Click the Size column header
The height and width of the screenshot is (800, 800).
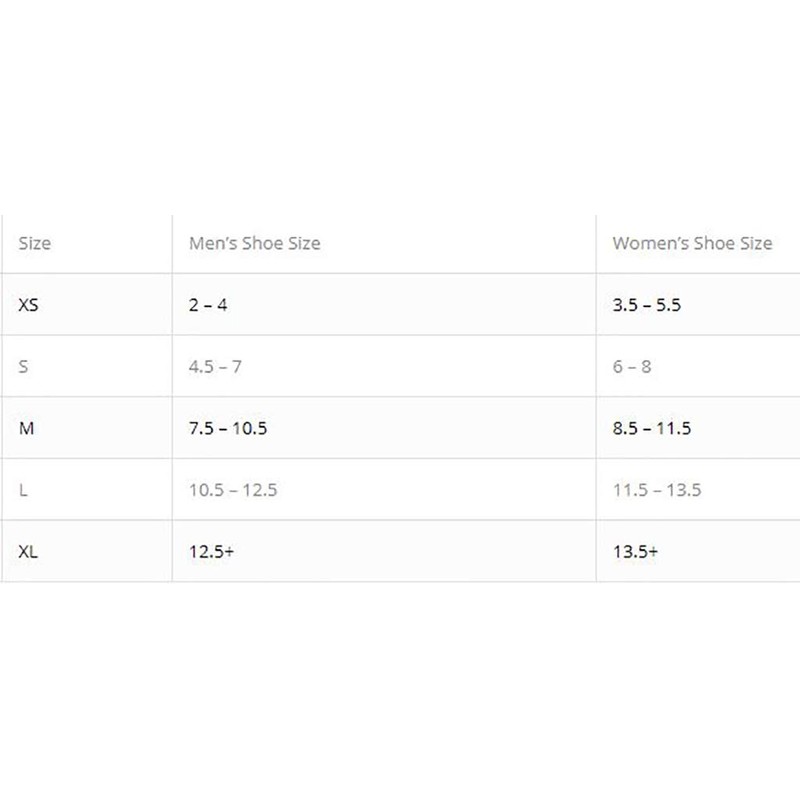(35, 243)
